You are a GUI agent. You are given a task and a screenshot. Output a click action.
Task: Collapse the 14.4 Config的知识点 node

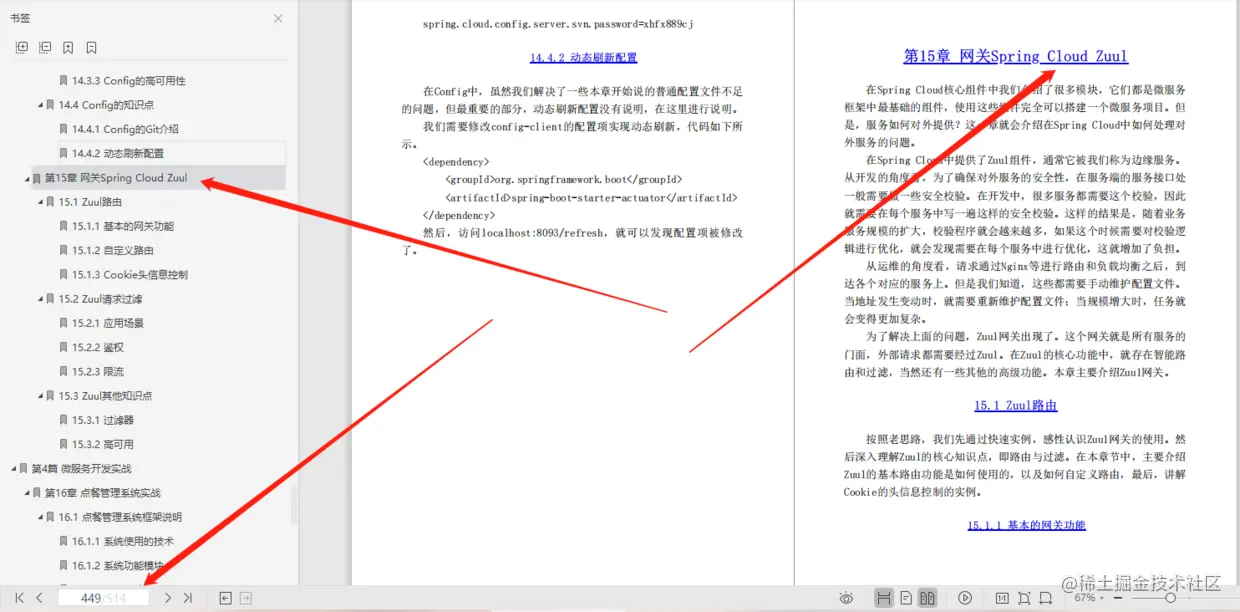tap(41, 105)
